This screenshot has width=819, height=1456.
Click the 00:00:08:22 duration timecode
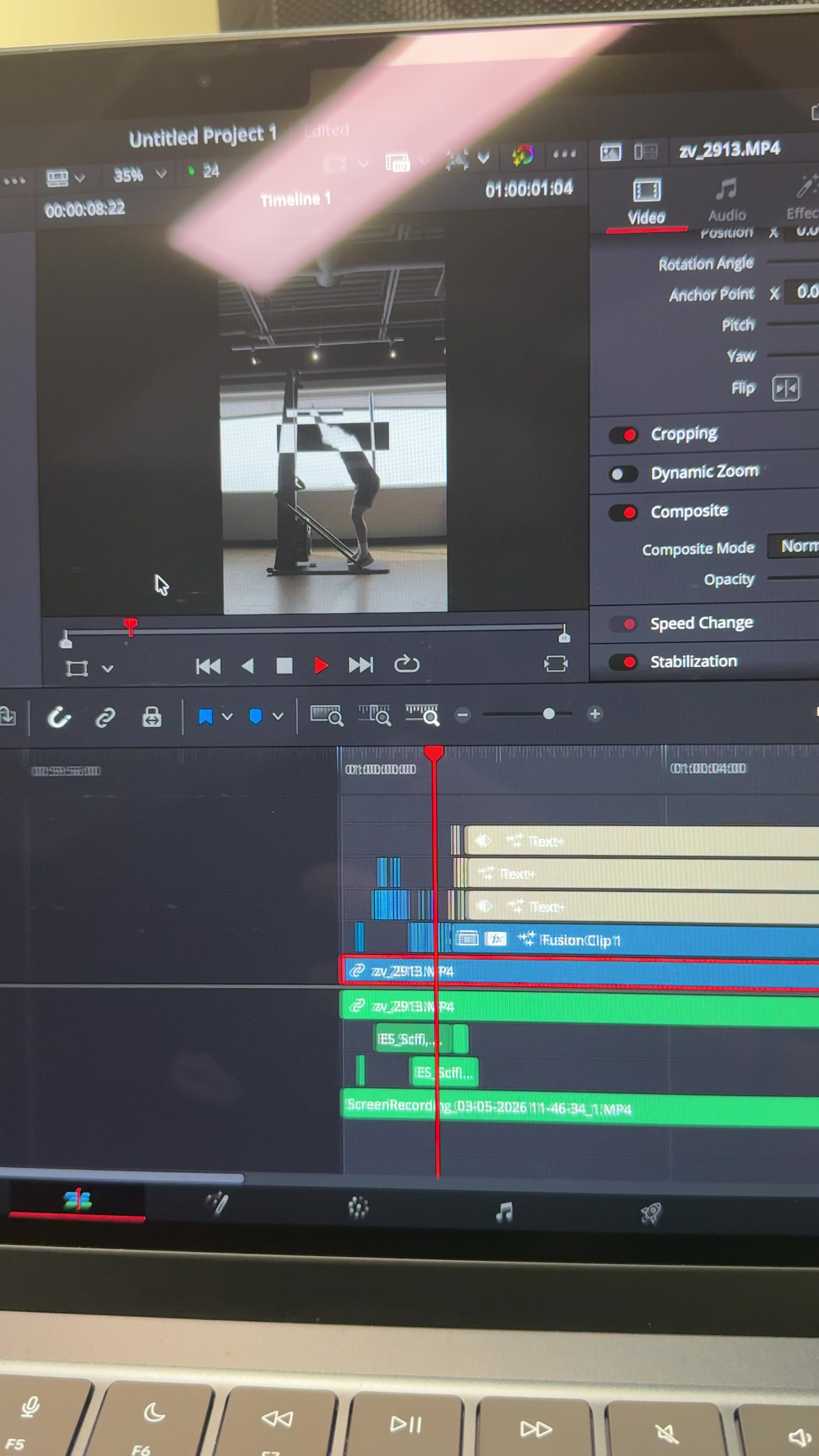point(85,210)
